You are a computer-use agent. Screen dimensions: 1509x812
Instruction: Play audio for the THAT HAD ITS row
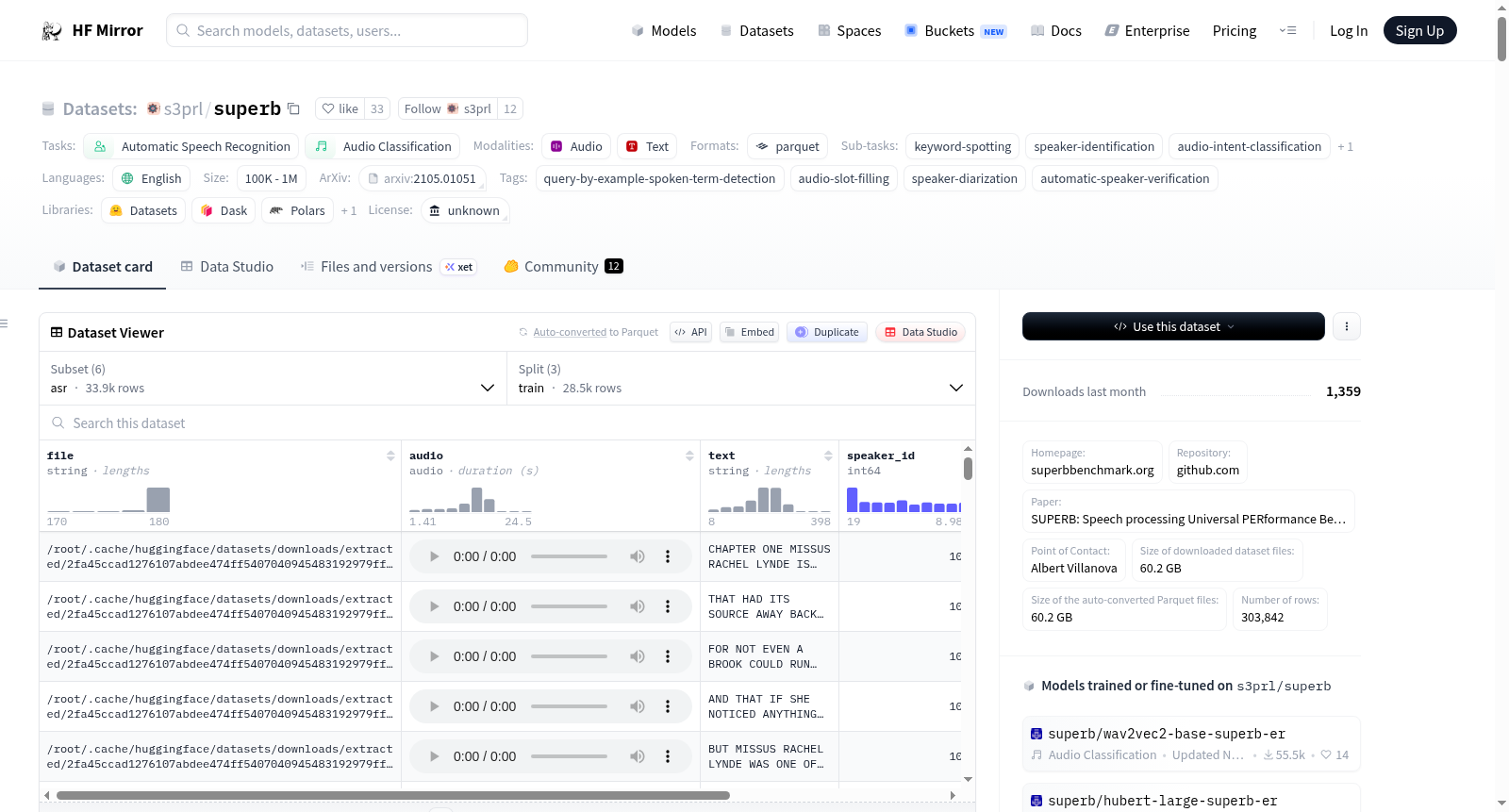click(x=434, y=606)
